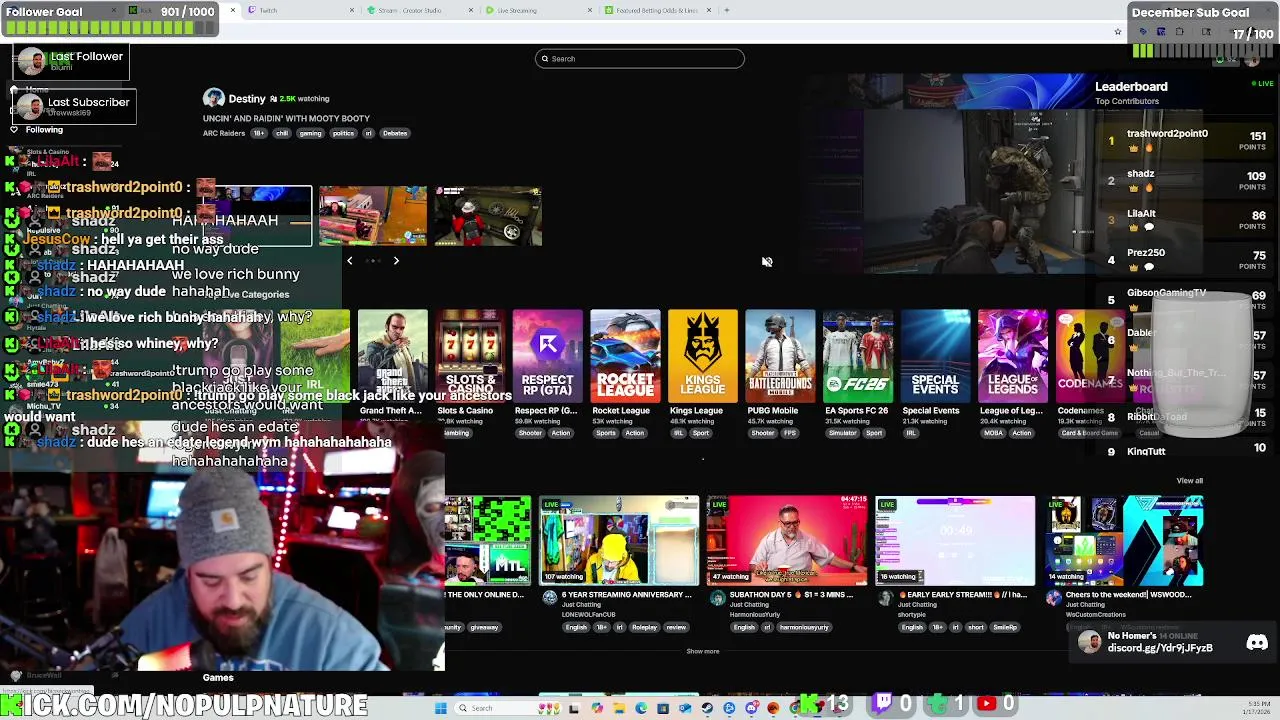
Task: Go to previous featured stream carousel arrow
Action: point(349,261)
